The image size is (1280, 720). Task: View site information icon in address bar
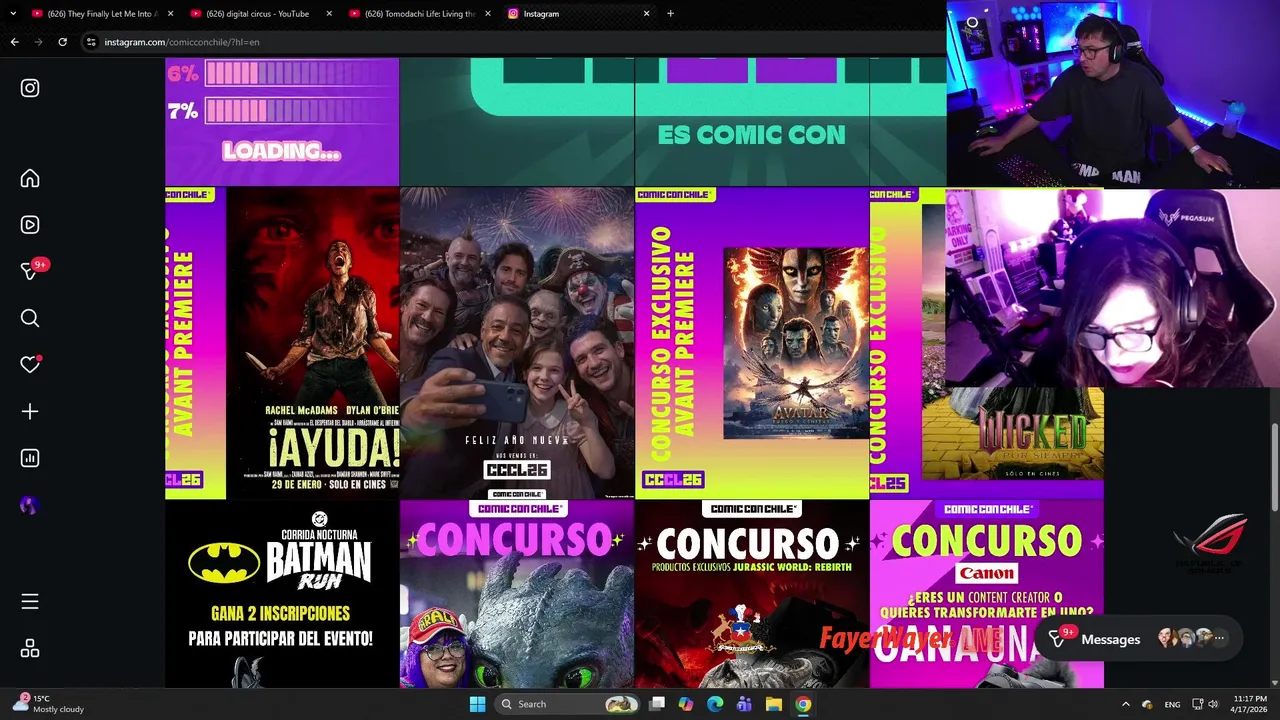coord(91,42)
